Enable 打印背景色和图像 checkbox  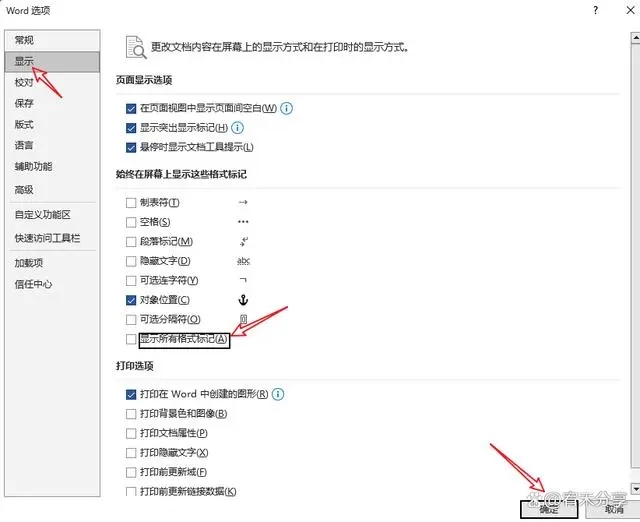click(x=131, y=414)
